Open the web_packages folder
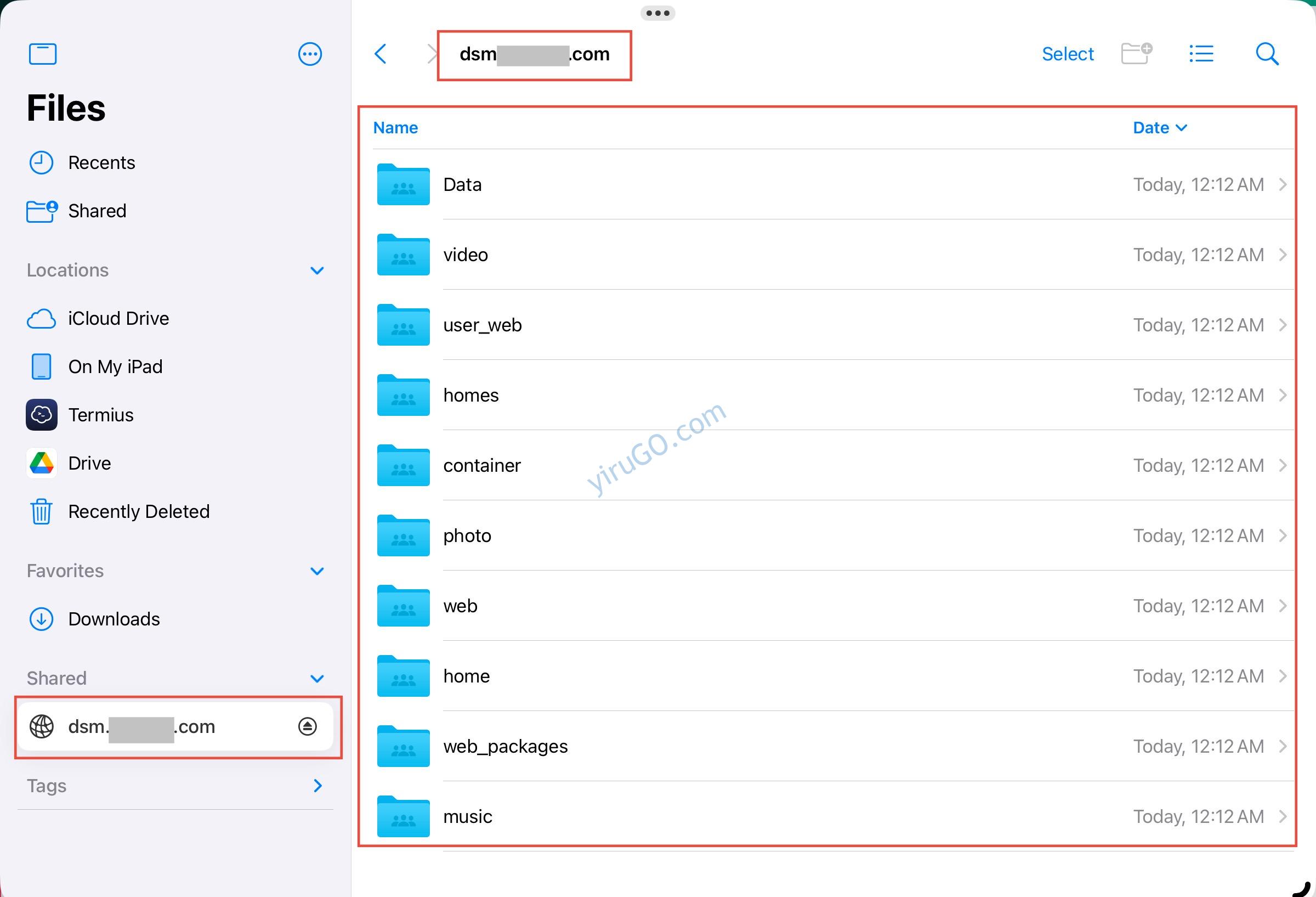Image resolution: width=1316 pixels, height=897 pixels. [505, 746]
